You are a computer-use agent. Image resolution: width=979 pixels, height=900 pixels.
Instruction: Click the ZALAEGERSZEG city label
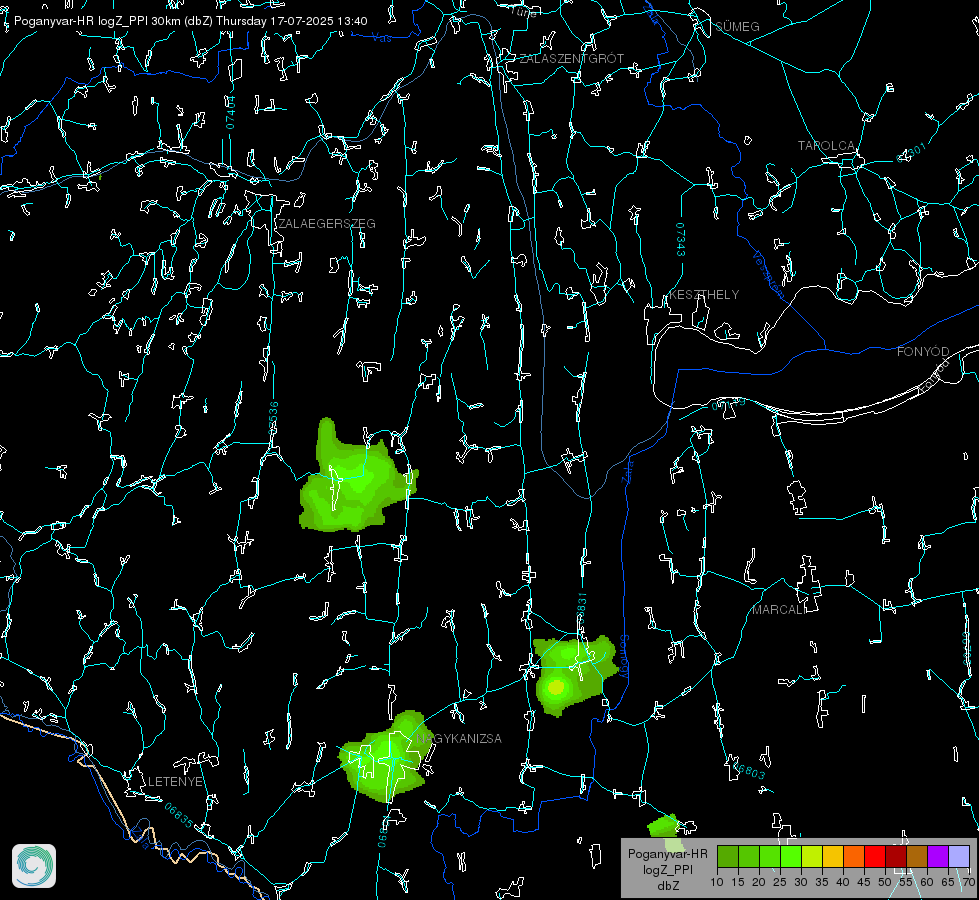click(x=327, y=224)
